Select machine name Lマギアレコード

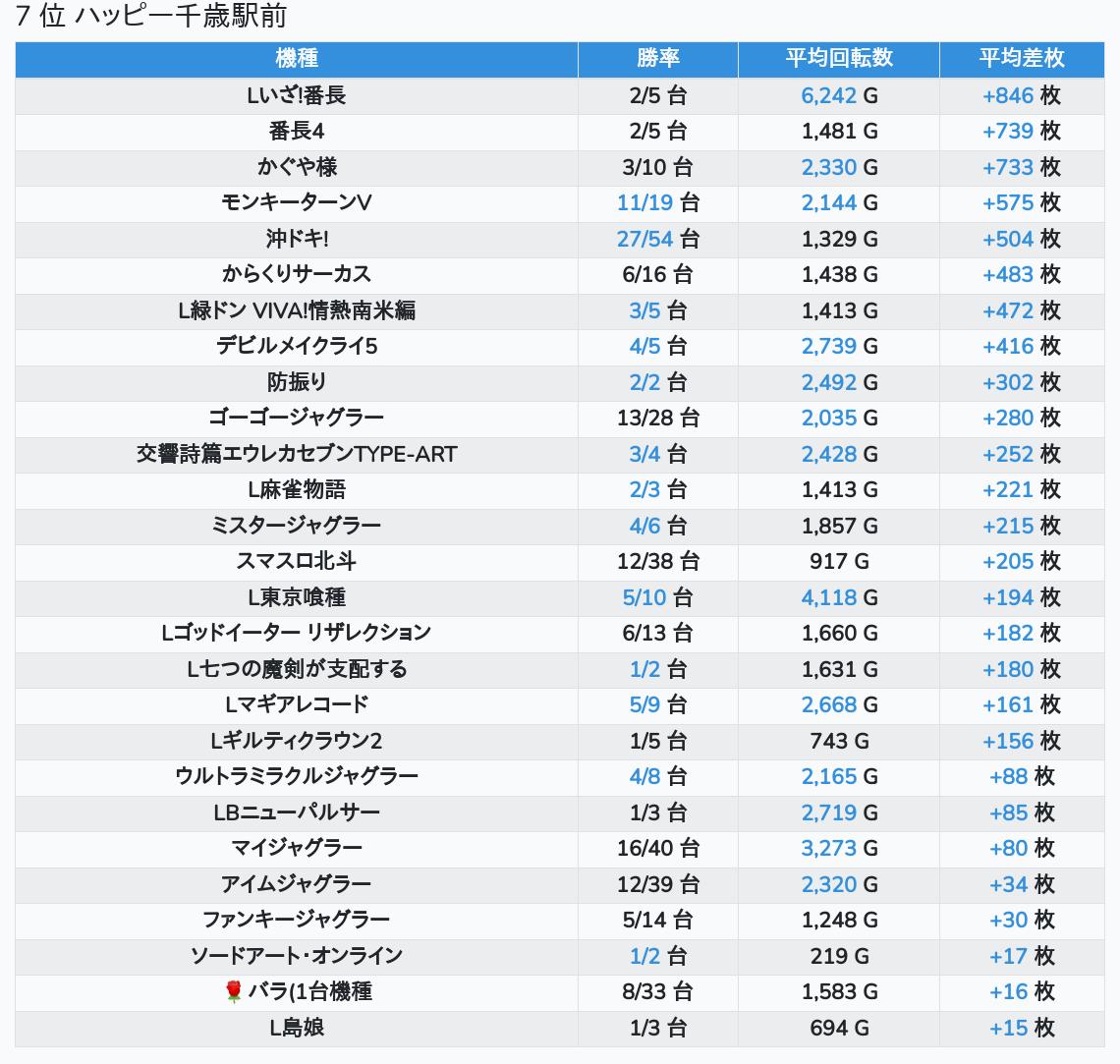point(297,704)
